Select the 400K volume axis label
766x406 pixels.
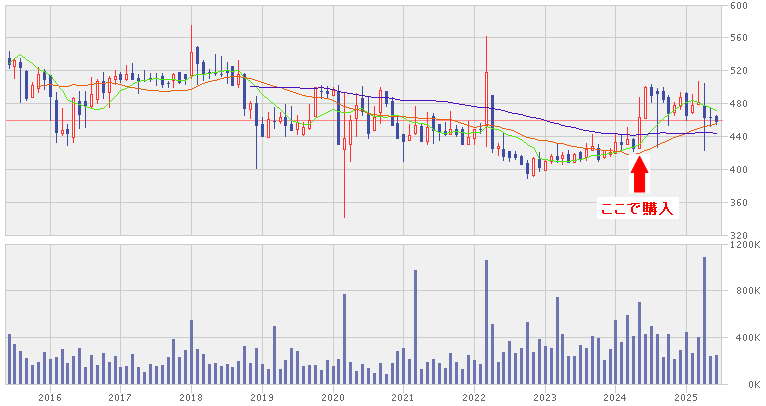(749, 338)
